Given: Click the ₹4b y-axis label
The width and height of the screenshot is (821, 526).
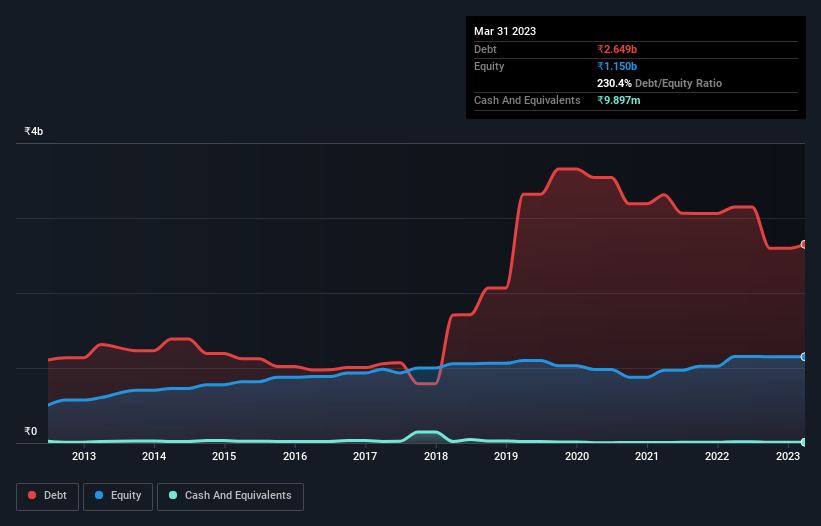Looking at the screenshot, I should tap(34, 131).
